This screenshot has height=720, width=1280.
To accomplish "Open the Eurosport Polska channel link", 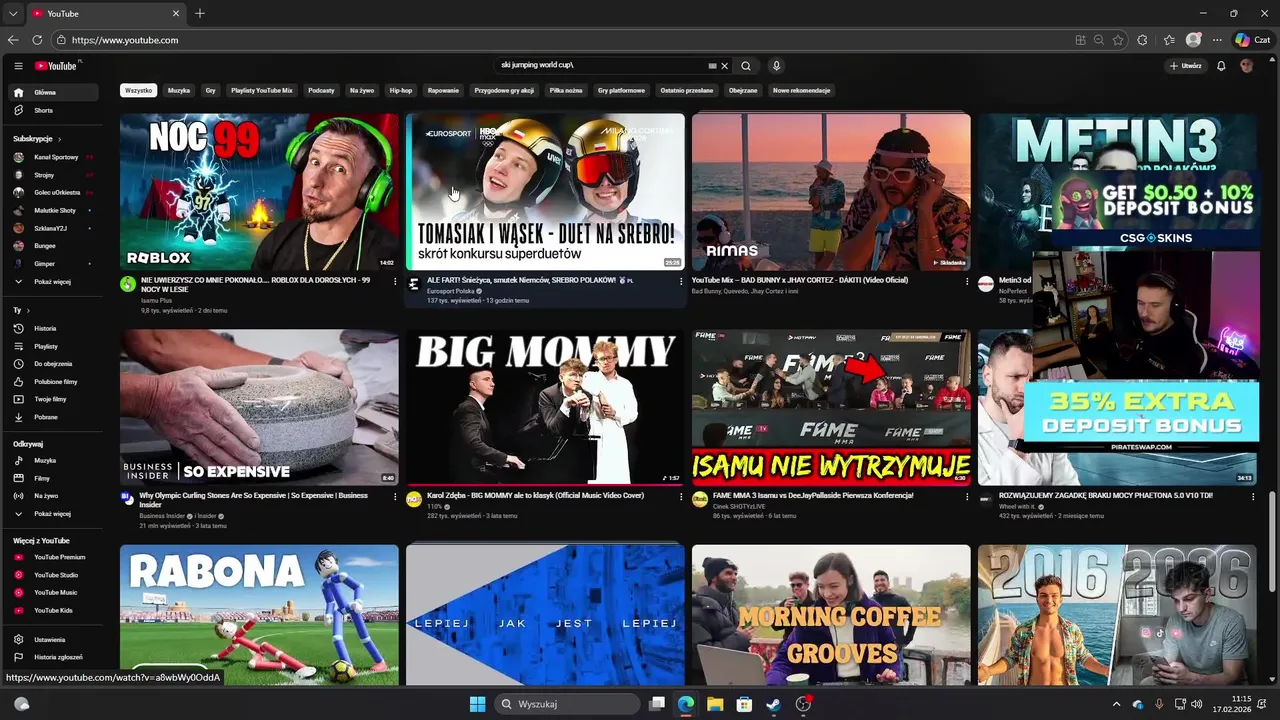I will click(x=451, y=291).
